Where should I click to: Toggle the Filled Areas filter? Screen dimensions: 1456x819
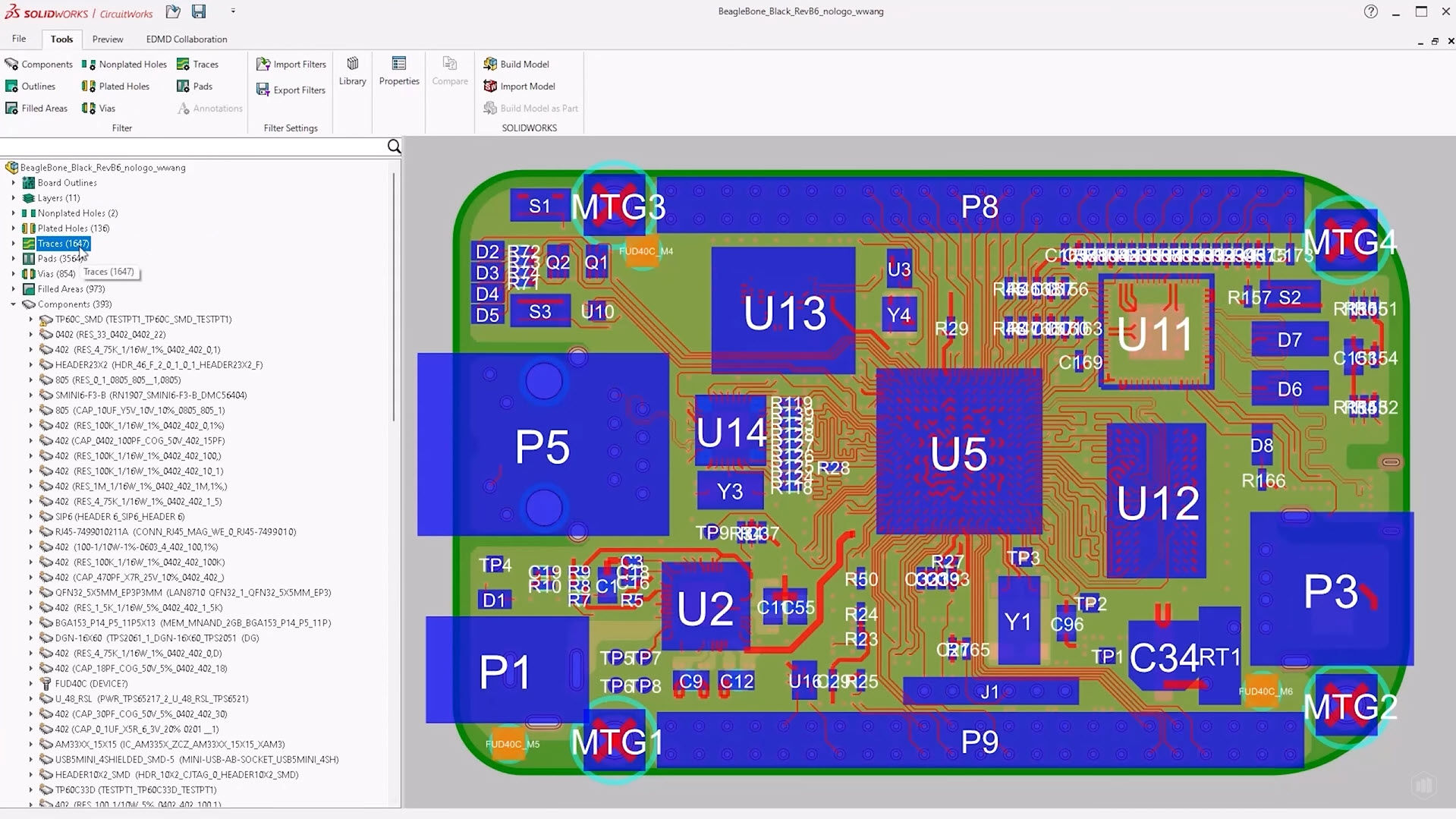[36, 109]
